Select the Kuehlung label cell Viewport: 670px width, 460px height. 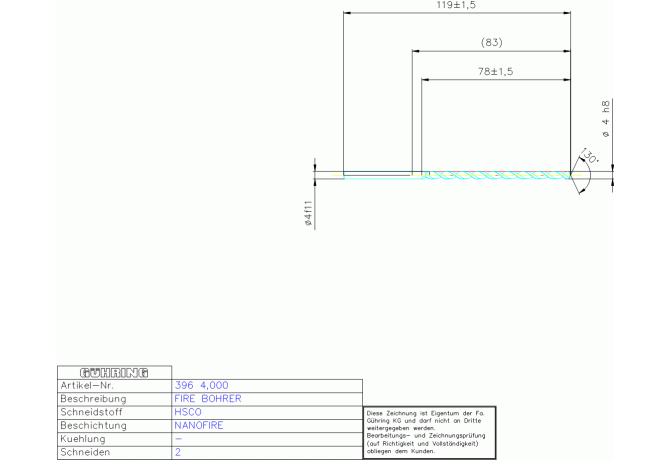tap(83, 439)
